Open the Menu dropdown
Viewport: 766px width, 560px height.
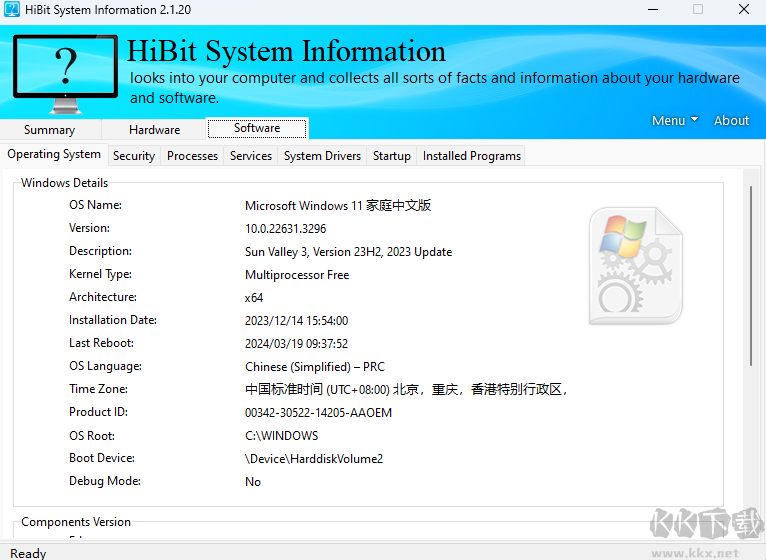675,120
